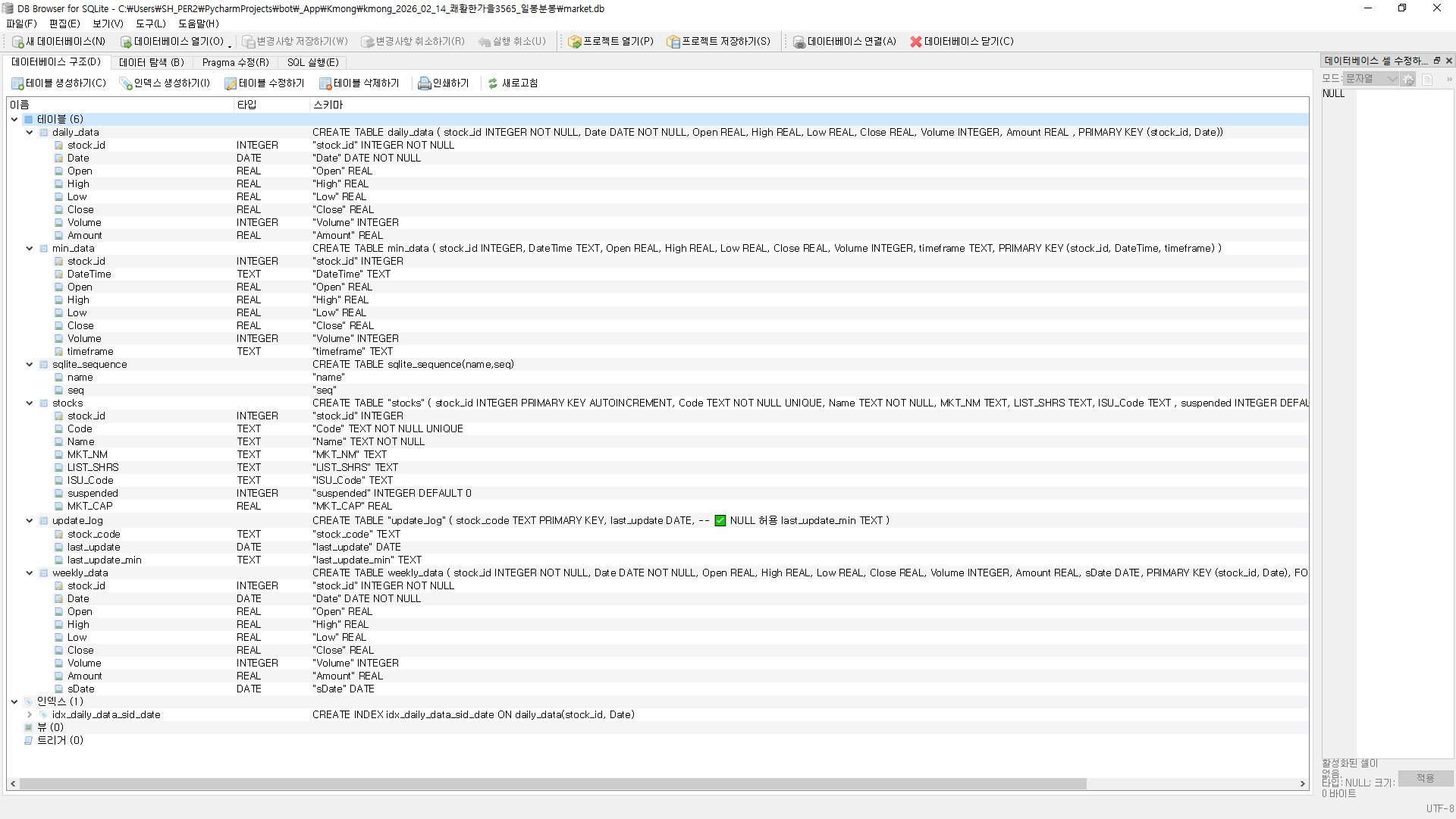Click 새로고침 (Refresh) green arrows icon

(x=493, y=83)
